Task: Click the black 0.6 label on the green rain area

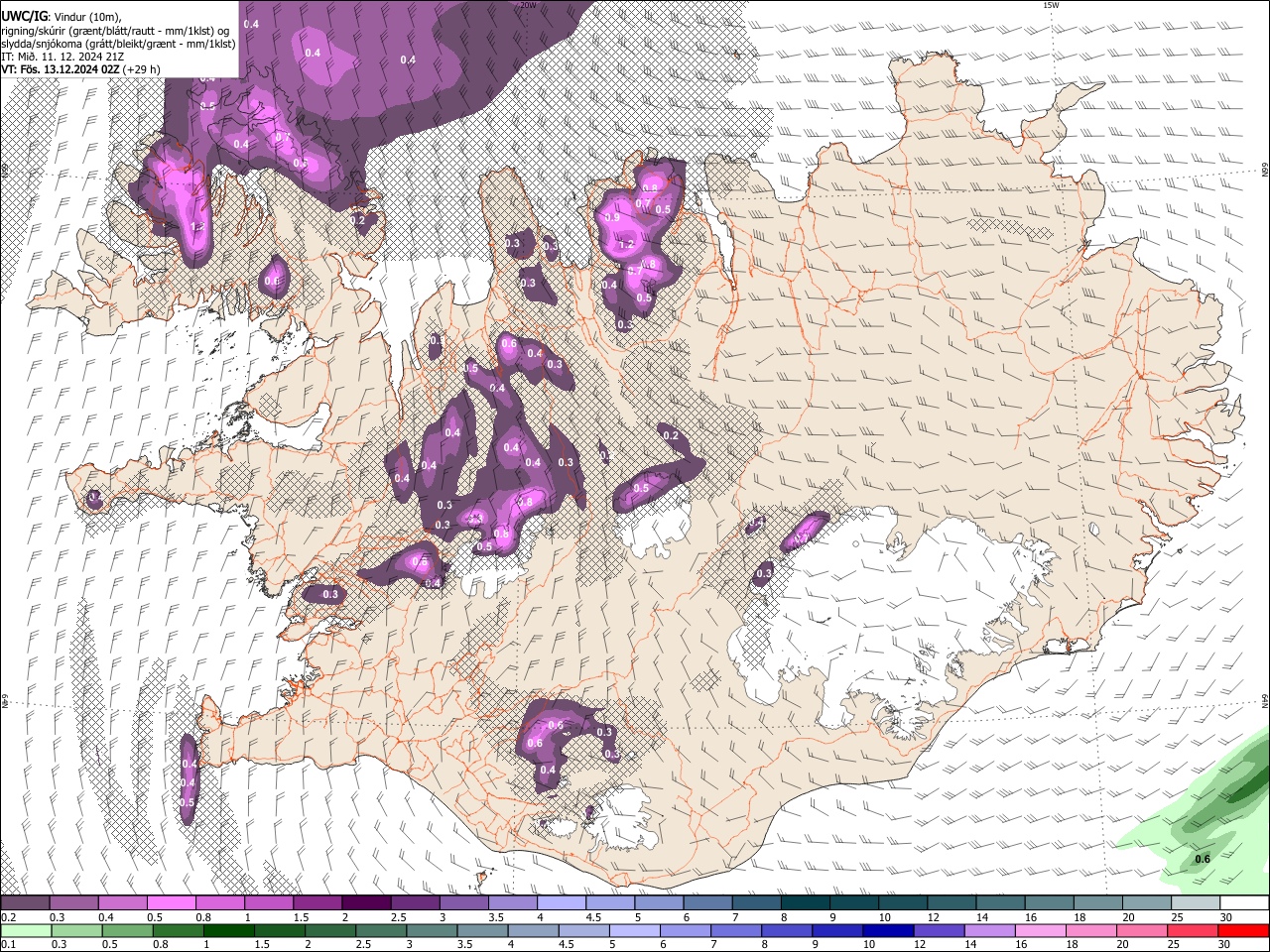Action: coord(1202,859)
